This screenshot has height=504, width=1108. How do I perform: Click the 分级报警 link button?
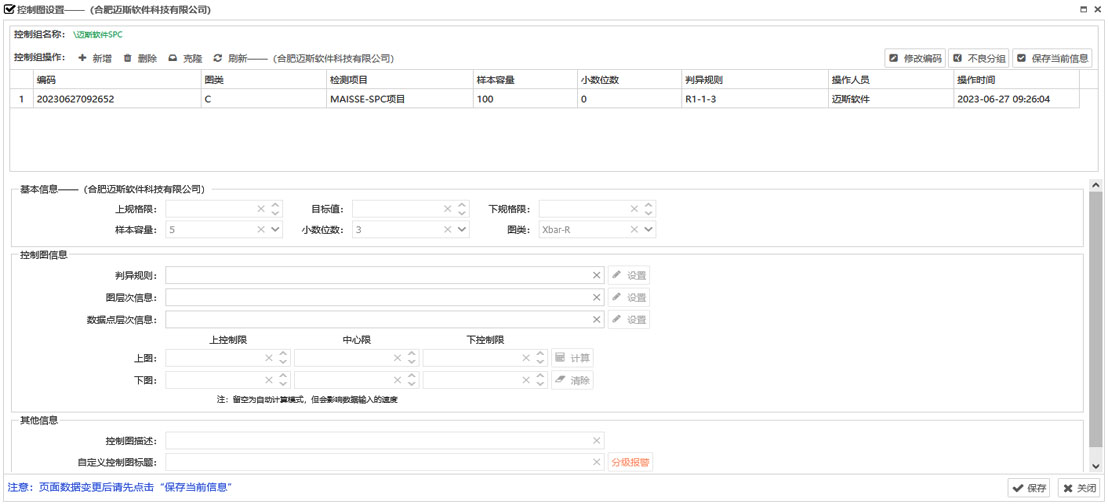(630, 463)
